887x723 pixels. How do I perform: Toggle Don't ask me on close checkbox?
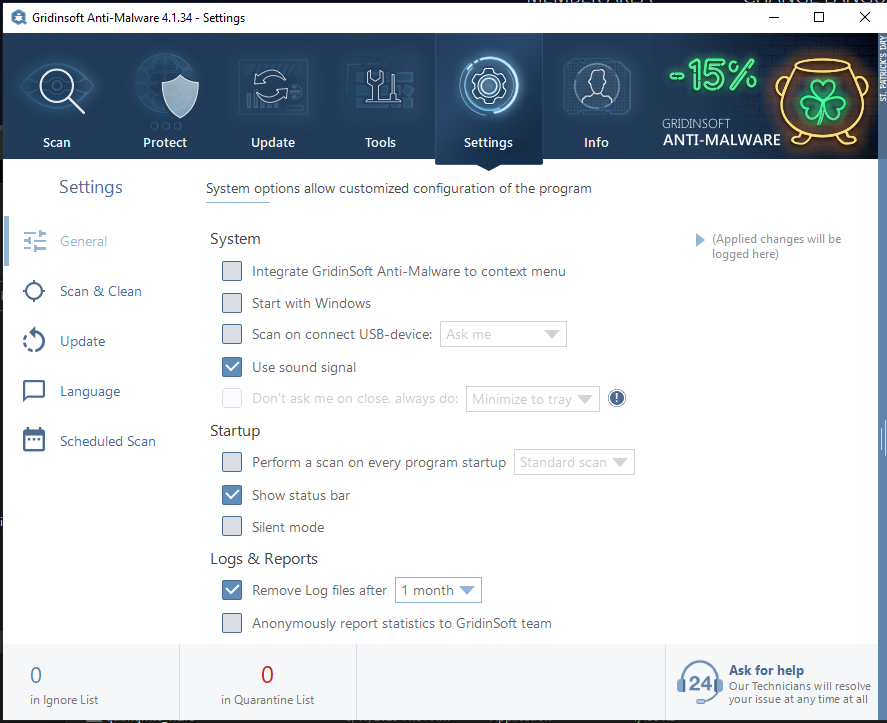(232, 398)
